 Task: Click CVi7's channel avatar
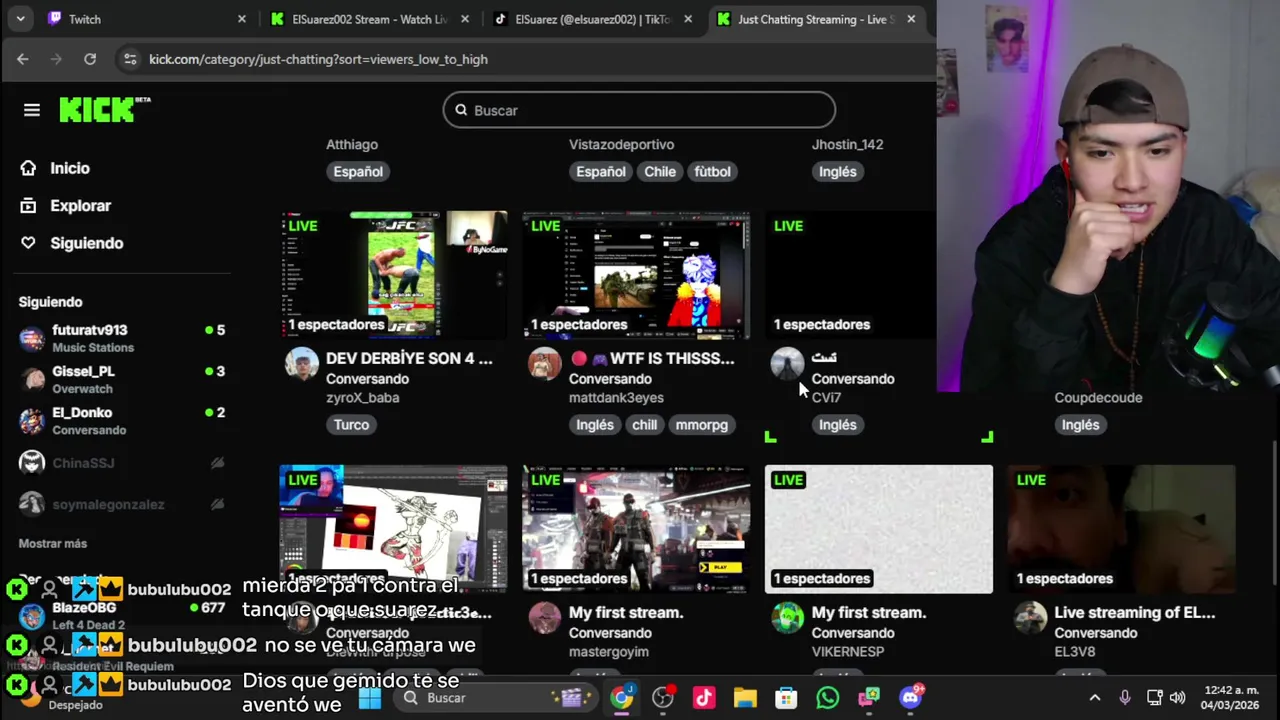click(x=787, y=364)
